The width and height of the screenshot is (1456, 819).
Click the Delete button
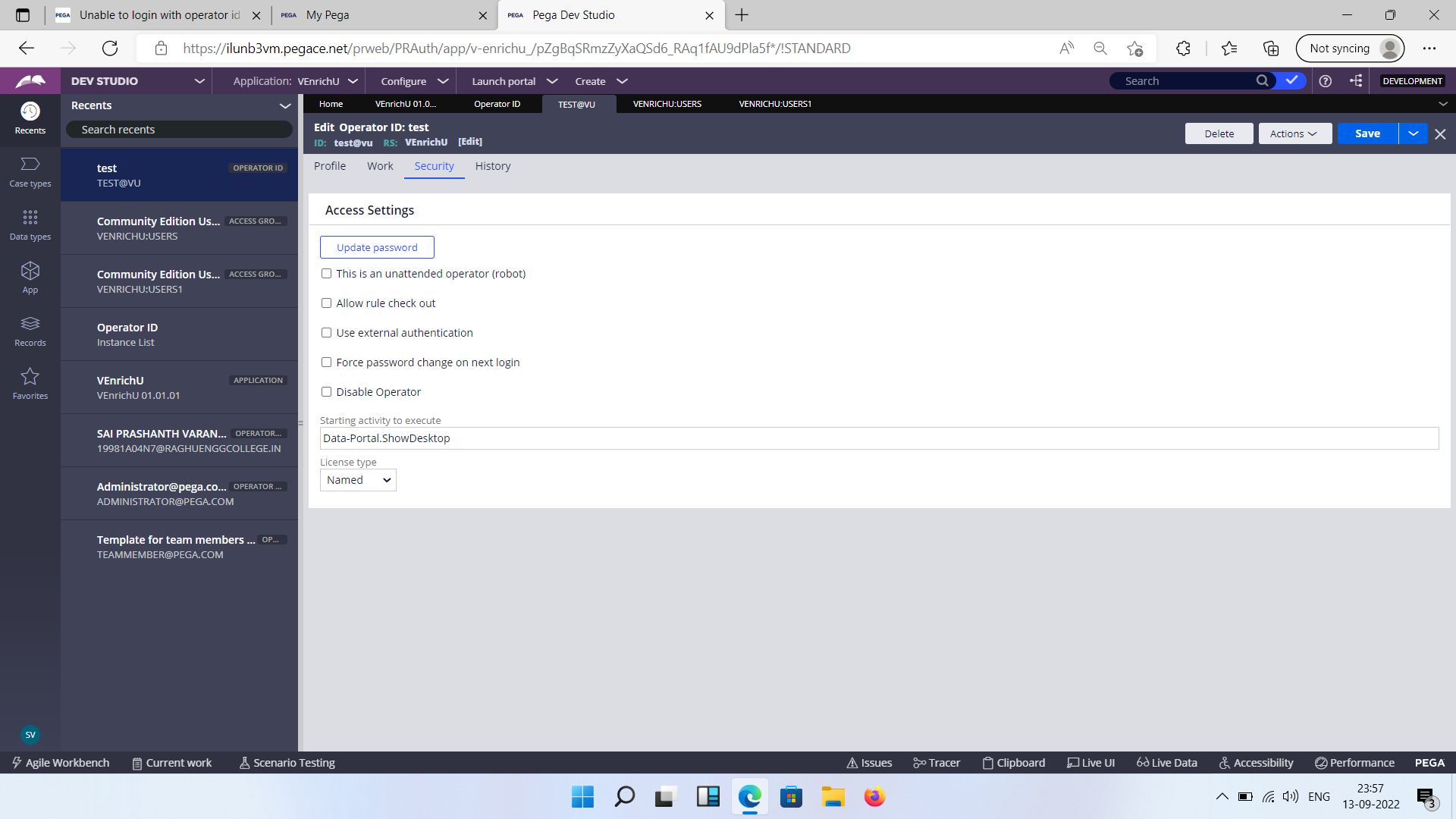tap(1219, 133)
